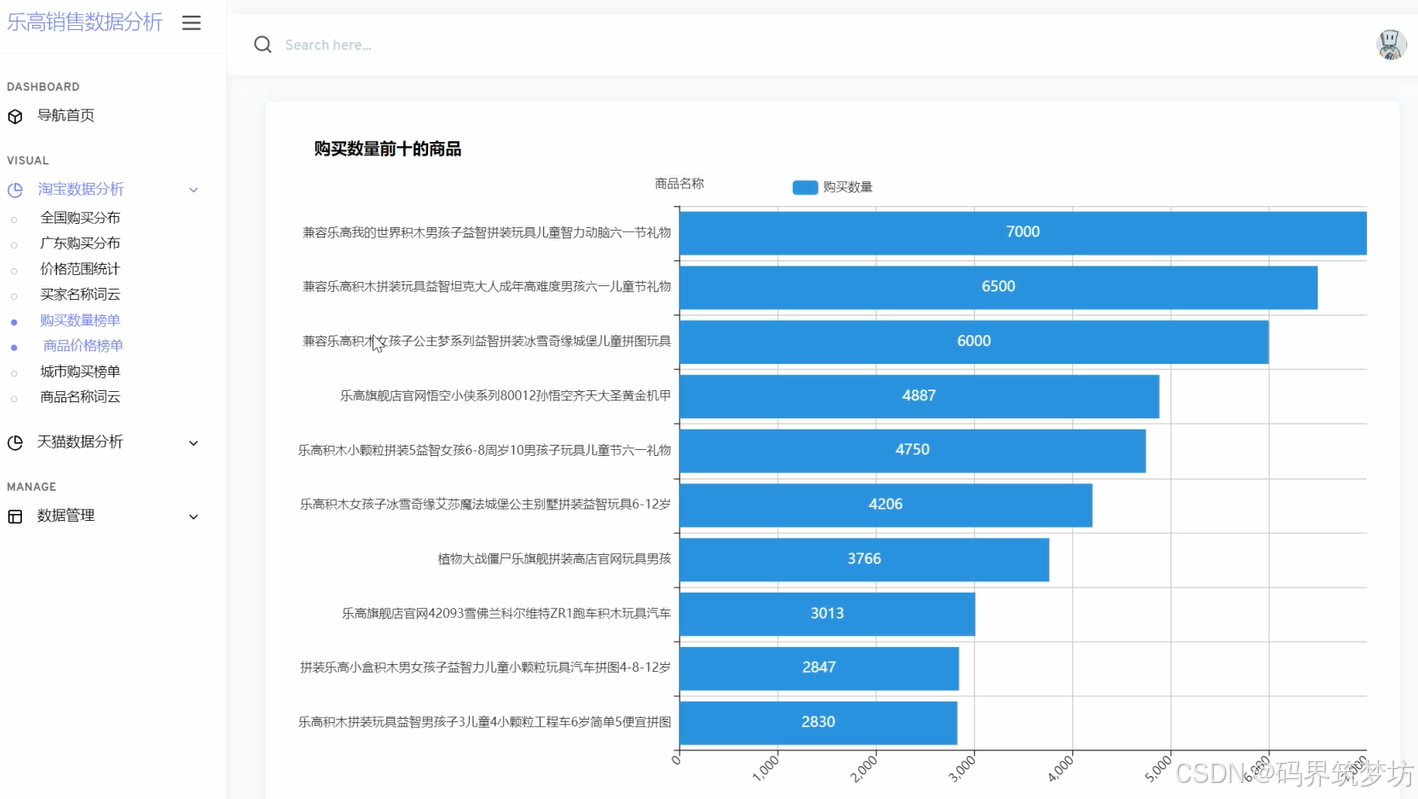
Task: Open the user avatar menu
Action: [1391, 44]
